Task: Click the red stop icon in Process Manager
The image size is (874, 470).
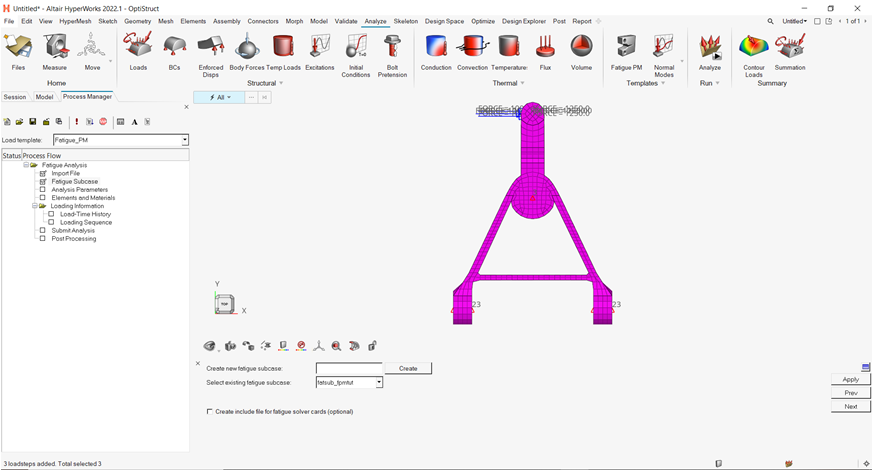Action: pos(103,122)
